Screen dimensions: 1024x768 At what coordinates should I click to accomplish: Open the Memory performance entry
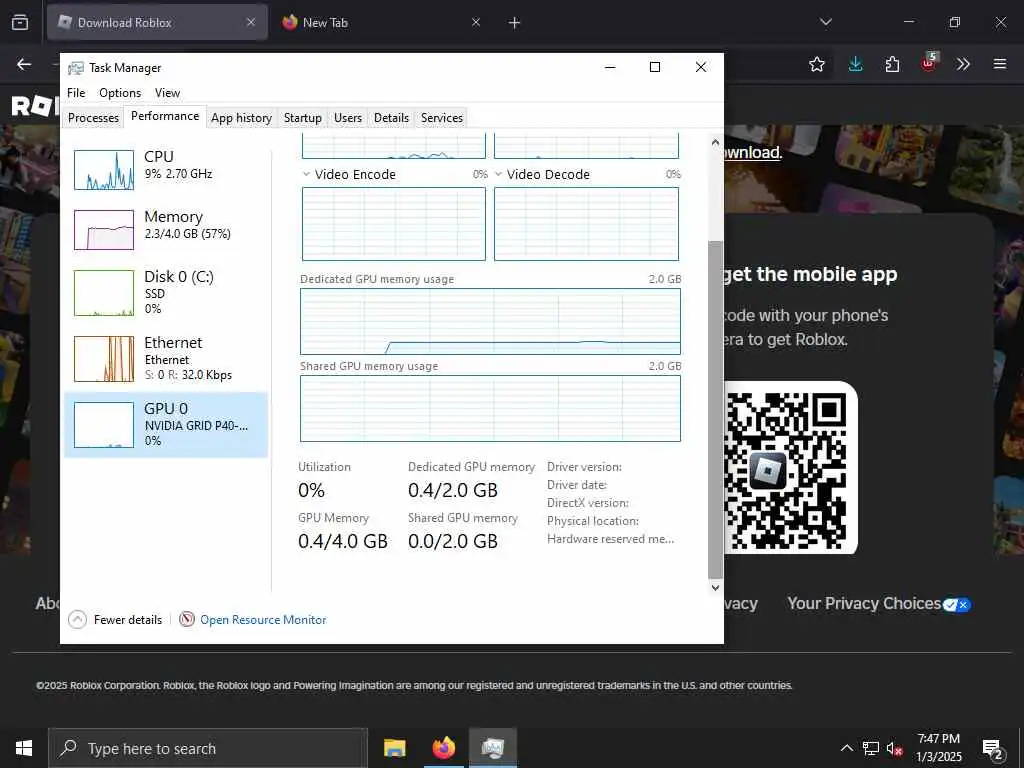point(166,229)
